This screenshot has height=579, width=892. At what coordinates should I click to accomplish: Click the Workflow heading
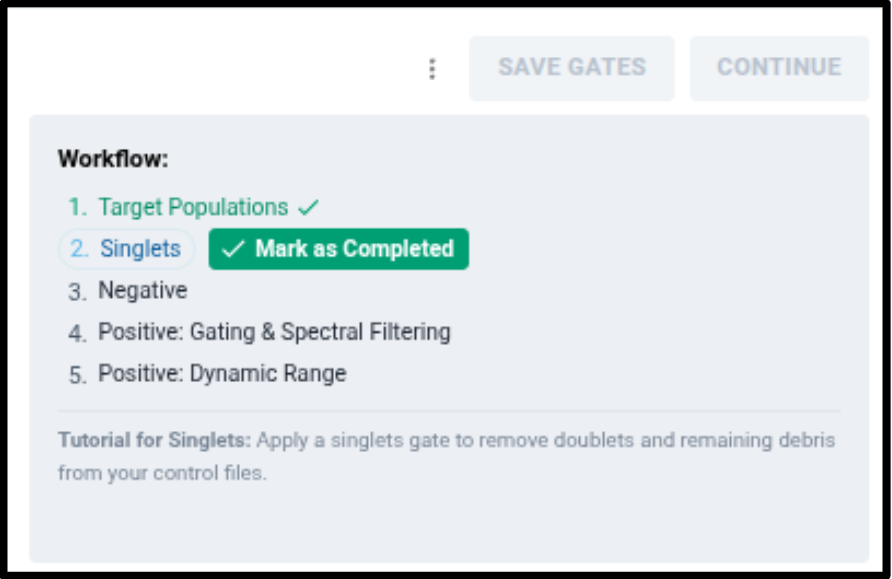click(x=113, y=158)
